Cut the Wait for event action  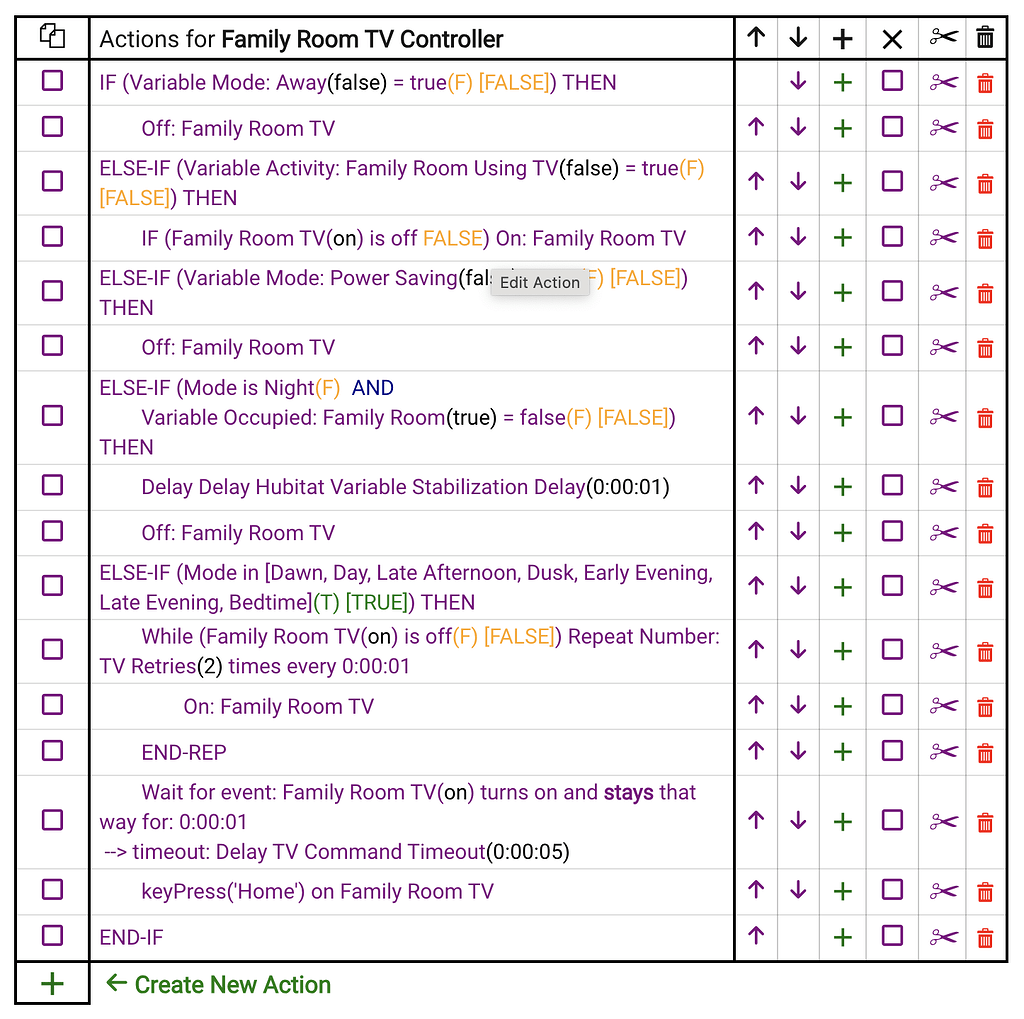pos(943,822)
